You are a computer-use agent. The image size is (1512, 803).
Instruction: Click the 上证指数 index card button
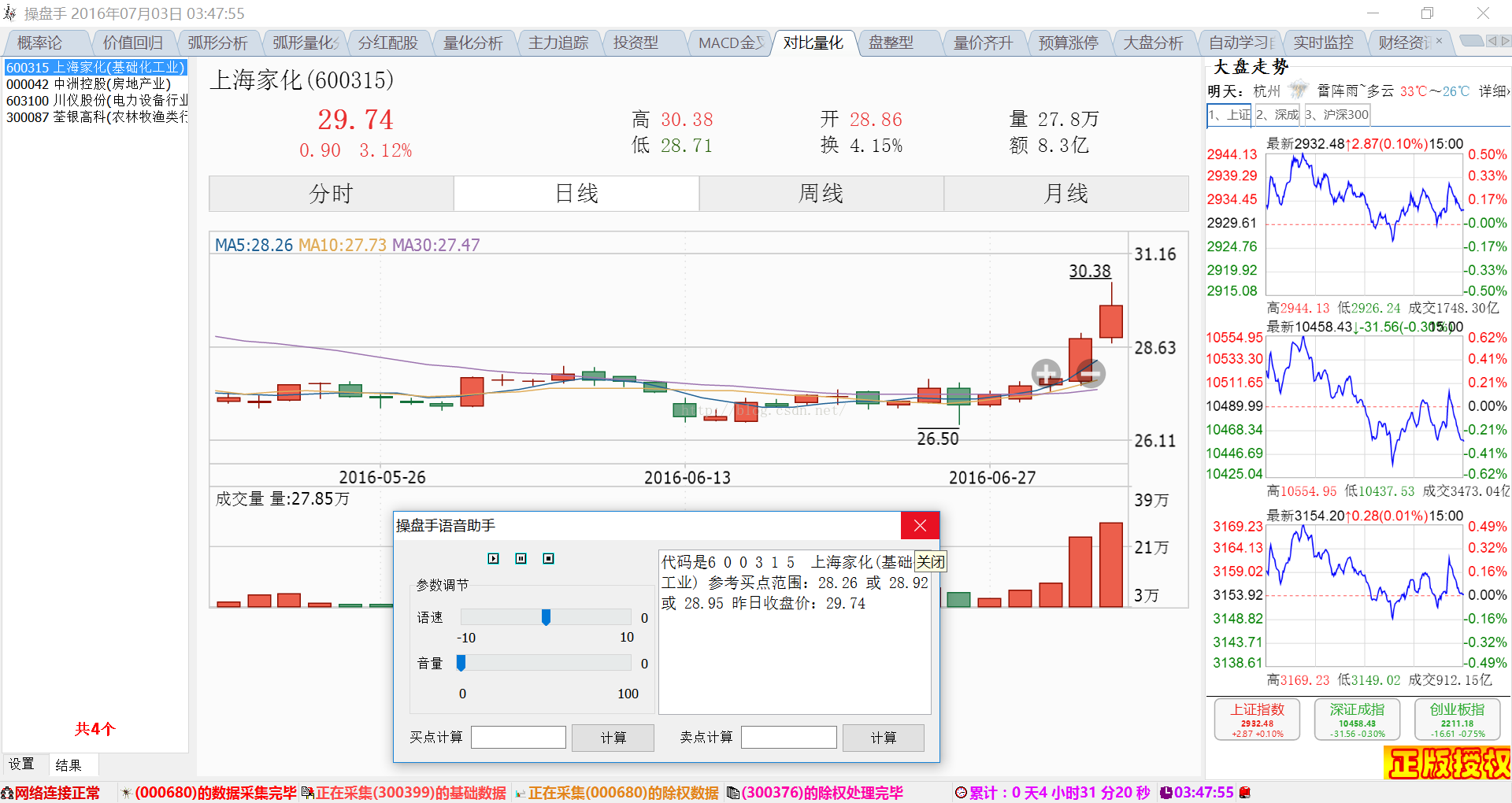(1258, 720)
